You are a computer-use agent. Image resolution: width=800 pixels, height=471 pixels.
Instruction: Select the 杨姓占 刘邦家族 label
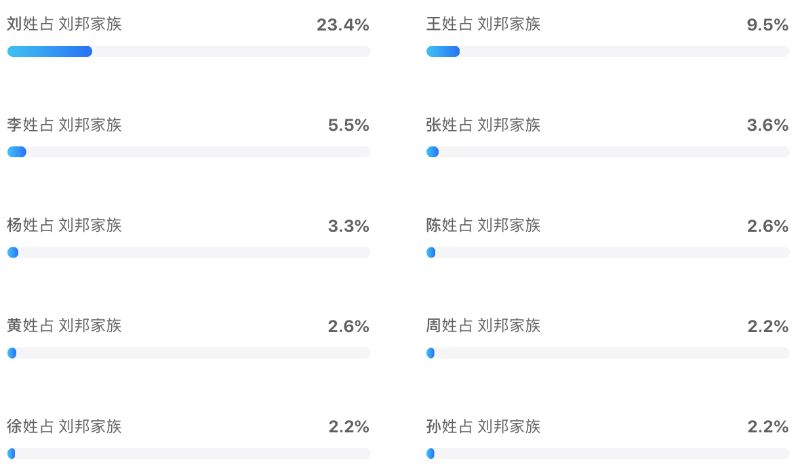[64, 225]
